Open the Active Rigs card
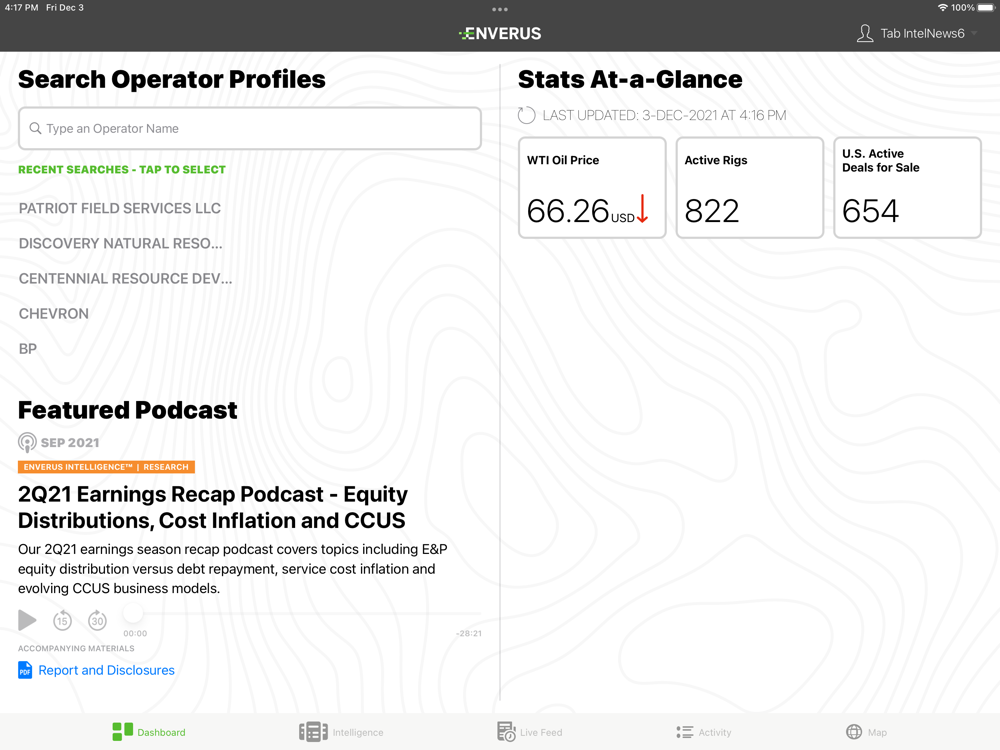 pos(749,188)
